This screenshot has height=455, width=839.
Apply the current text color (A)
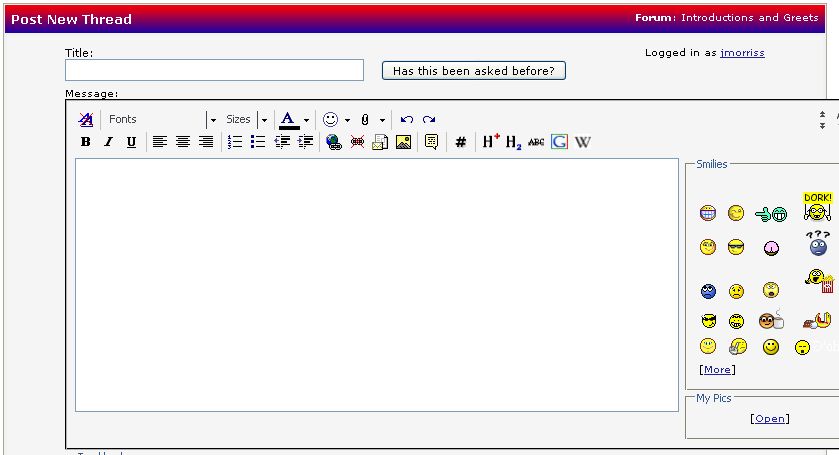[288, 120]
